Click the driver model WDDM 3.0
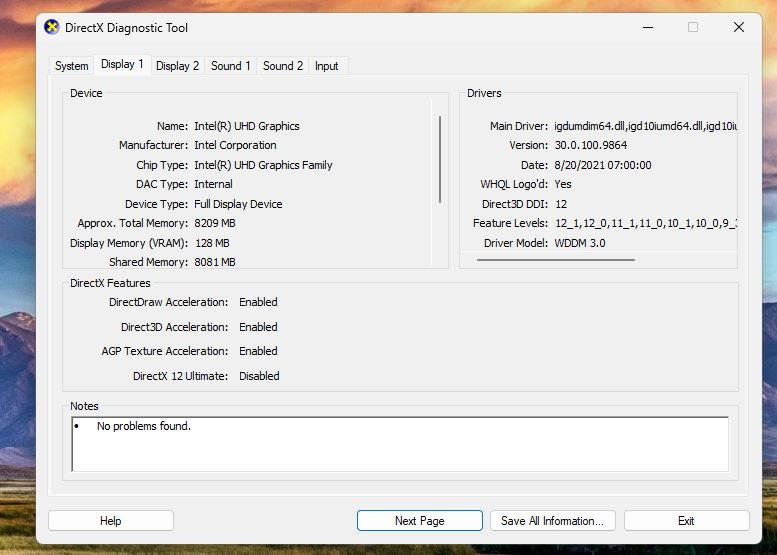The height and width of the screenshot is (555, 777). tap(580, 243)
